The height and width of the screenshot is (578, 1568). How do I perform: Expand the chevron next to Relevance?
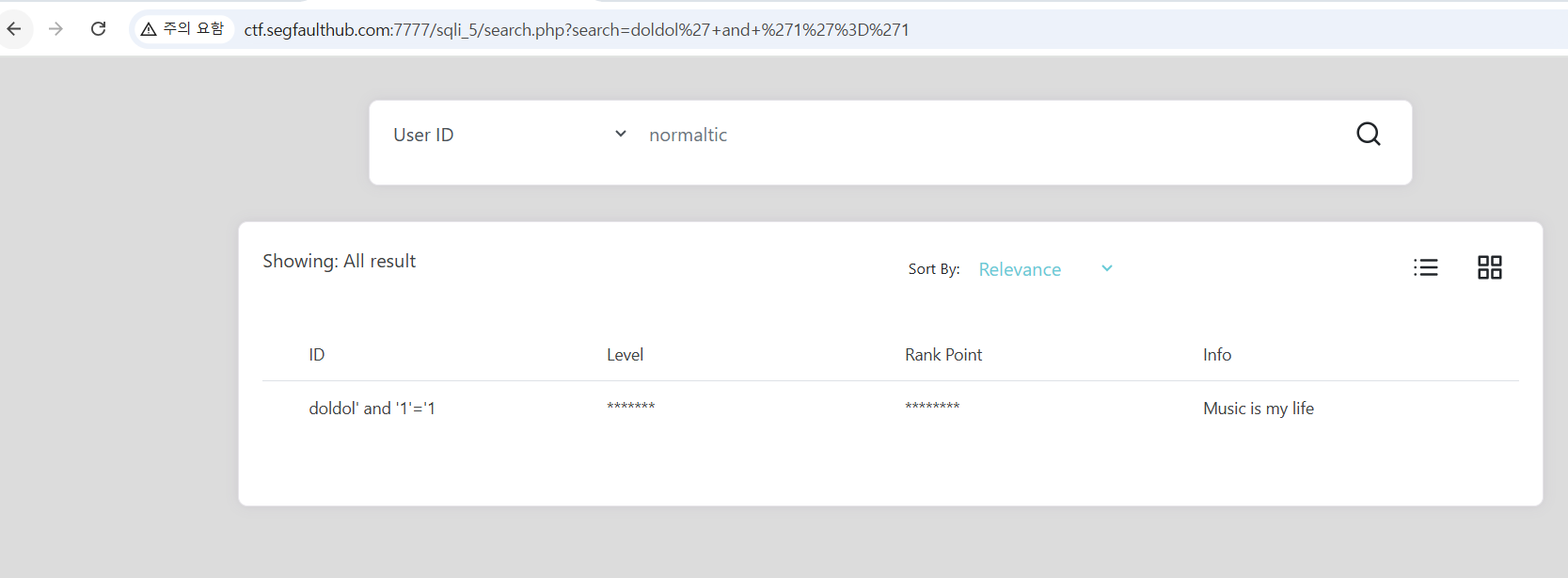pos(1107,268)
